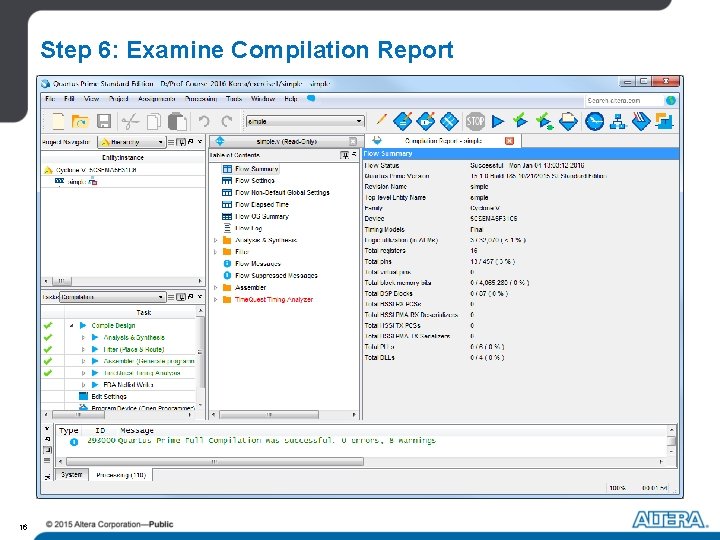Open the Assignments menu
This screenshot has height=540, width=720.
tap(157, 99)
